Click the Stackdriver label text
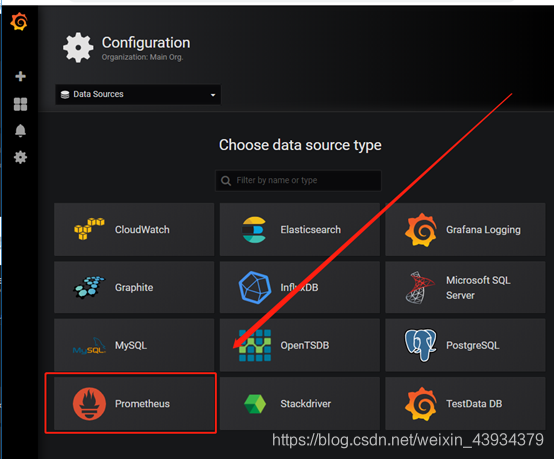 306,404
